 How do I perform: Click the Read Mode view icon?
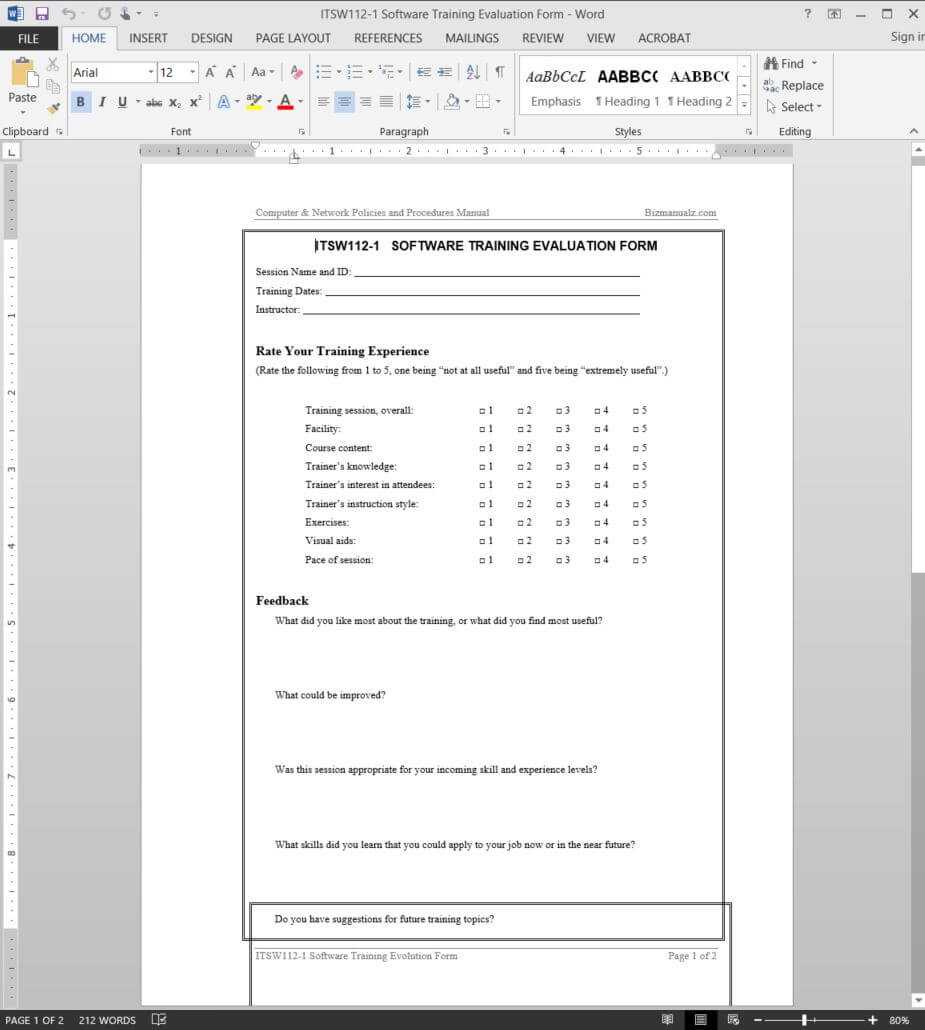tap(667, 1019)
